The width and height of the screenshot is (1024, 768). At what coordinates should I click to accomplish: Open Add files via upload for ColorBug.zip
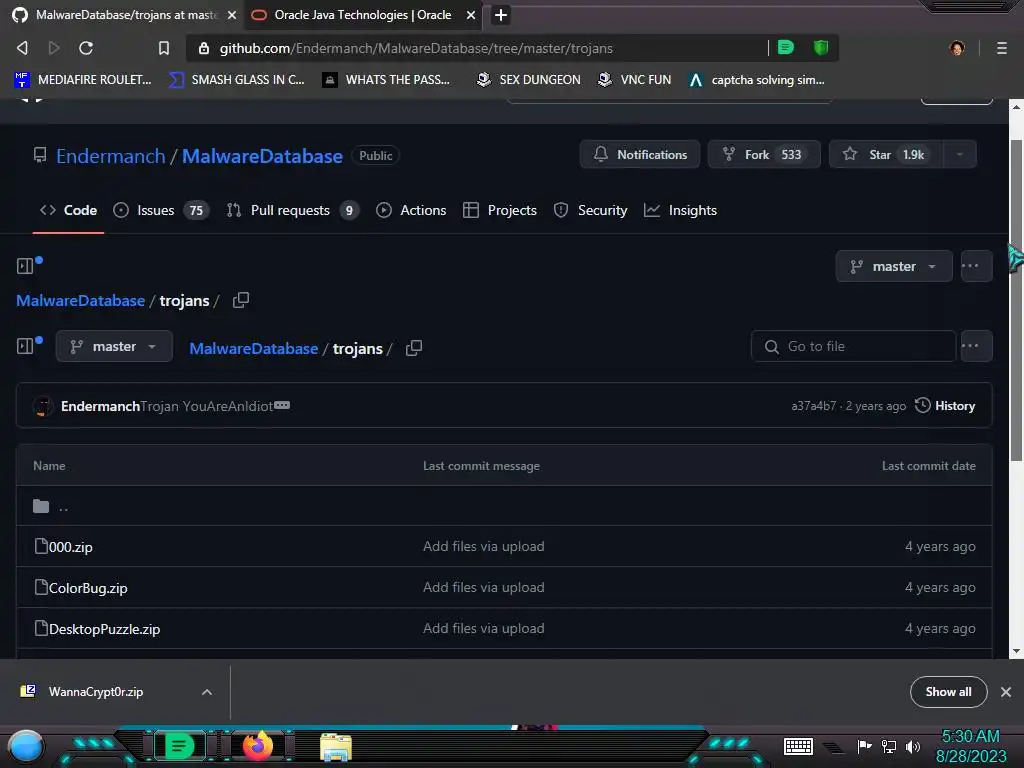pos(483,587)
